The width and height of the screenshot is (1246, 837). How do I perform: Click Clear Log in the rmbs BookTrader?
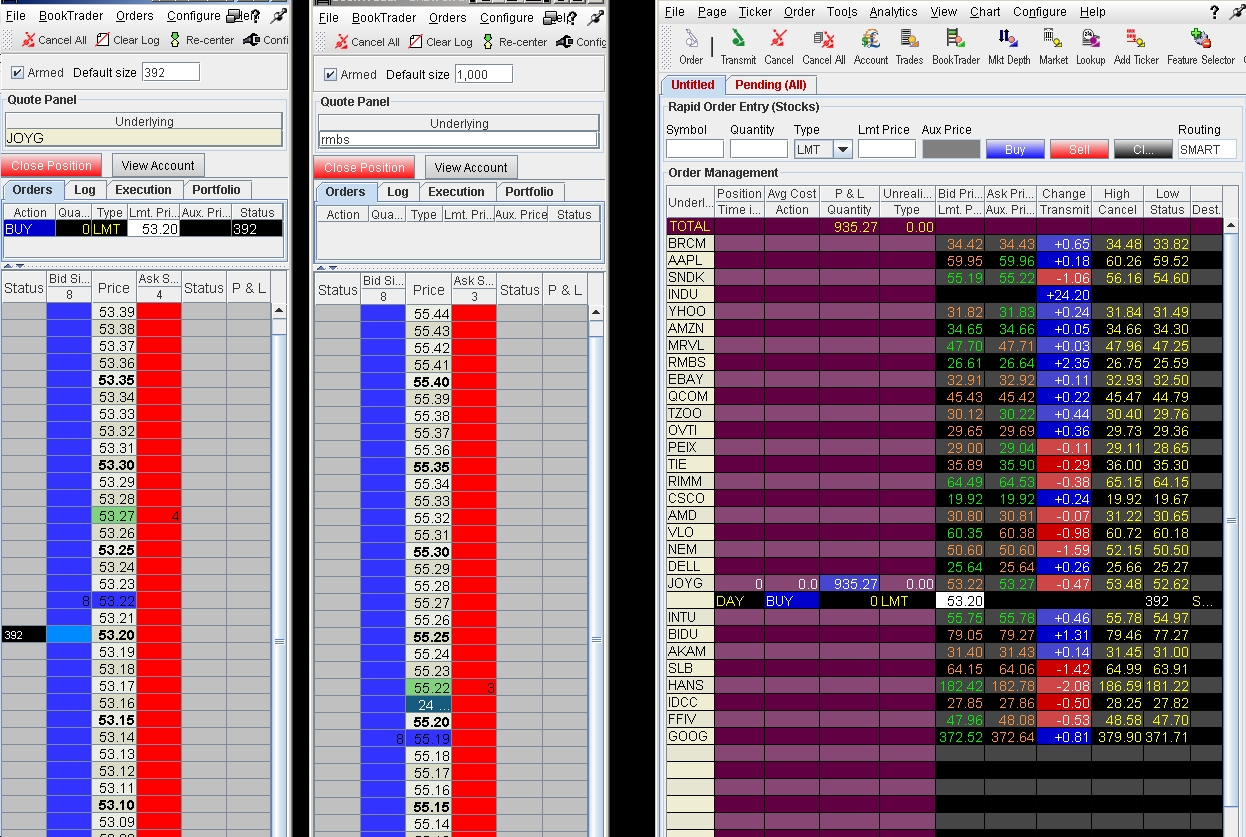[x=440, y=42]
